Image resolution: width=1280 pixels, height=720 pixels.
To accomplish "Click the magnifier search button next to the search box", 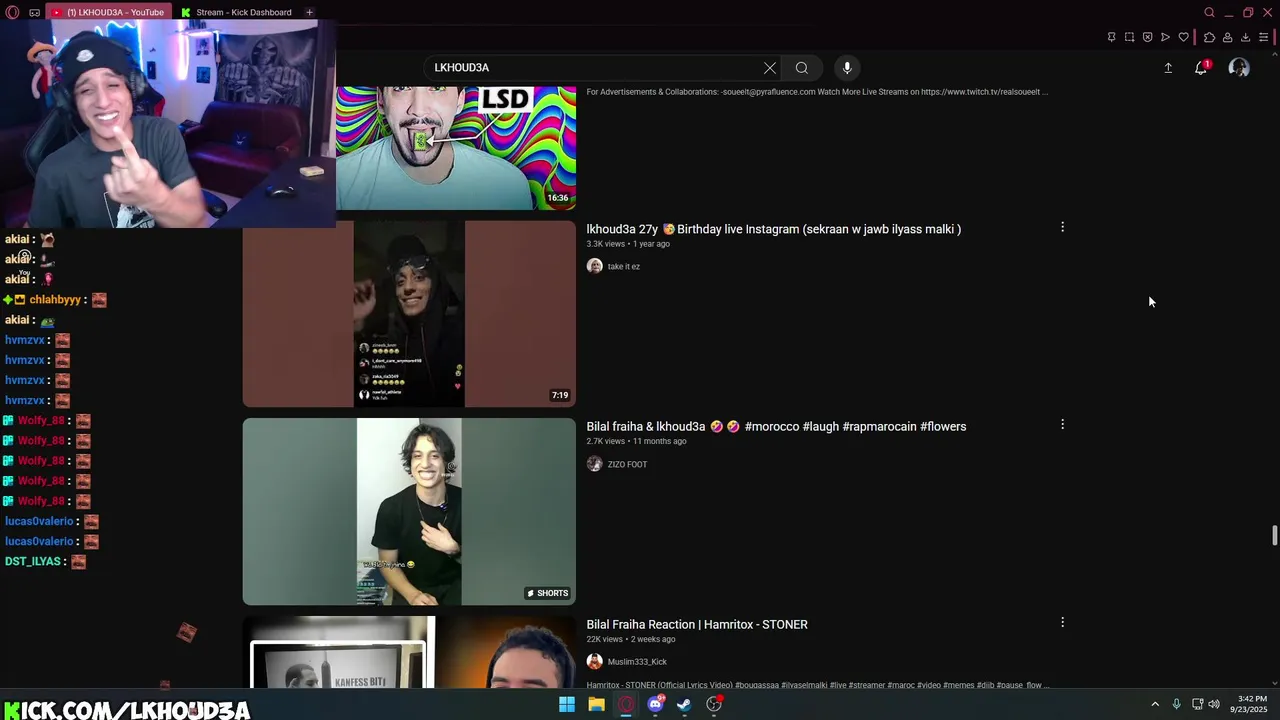I will [x=802, y=68].
